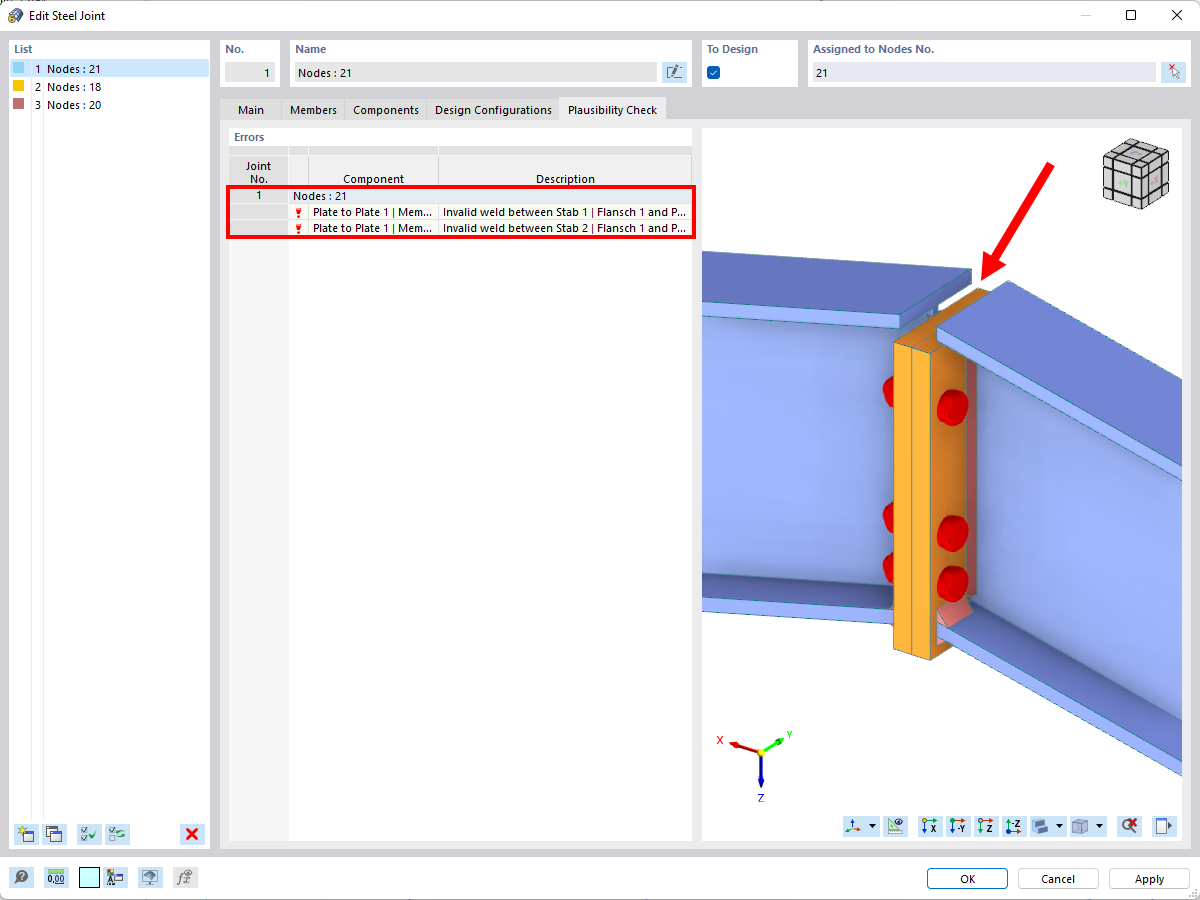Open axes display dropdown arrow
This screenshot has height=900, width=1200.
[x=873, y=826]
